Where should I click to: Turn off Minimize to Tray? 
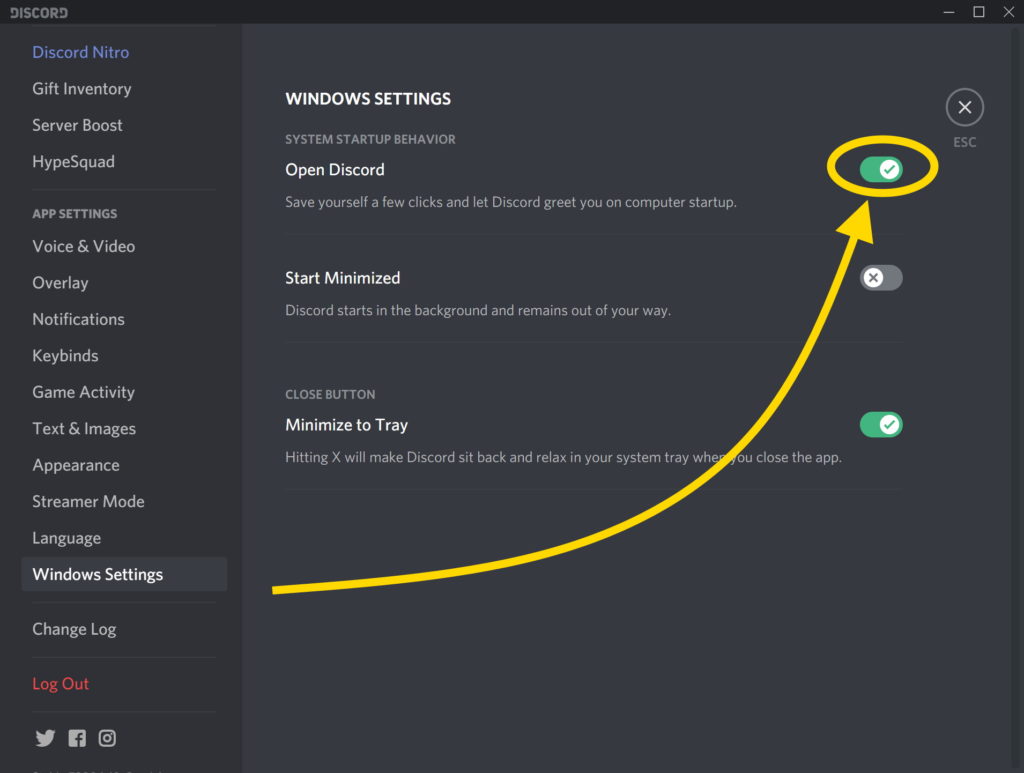click(x=881, y=424)
